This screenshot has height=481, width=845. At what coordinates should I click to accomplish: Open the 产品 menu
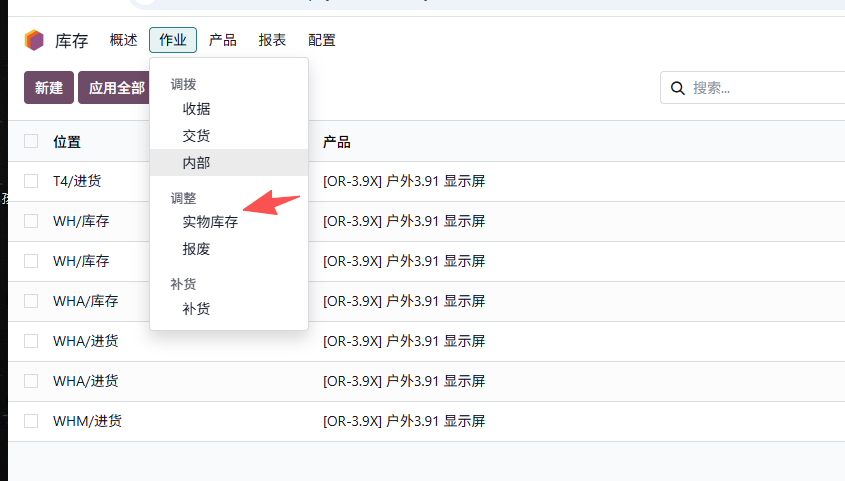223,40
